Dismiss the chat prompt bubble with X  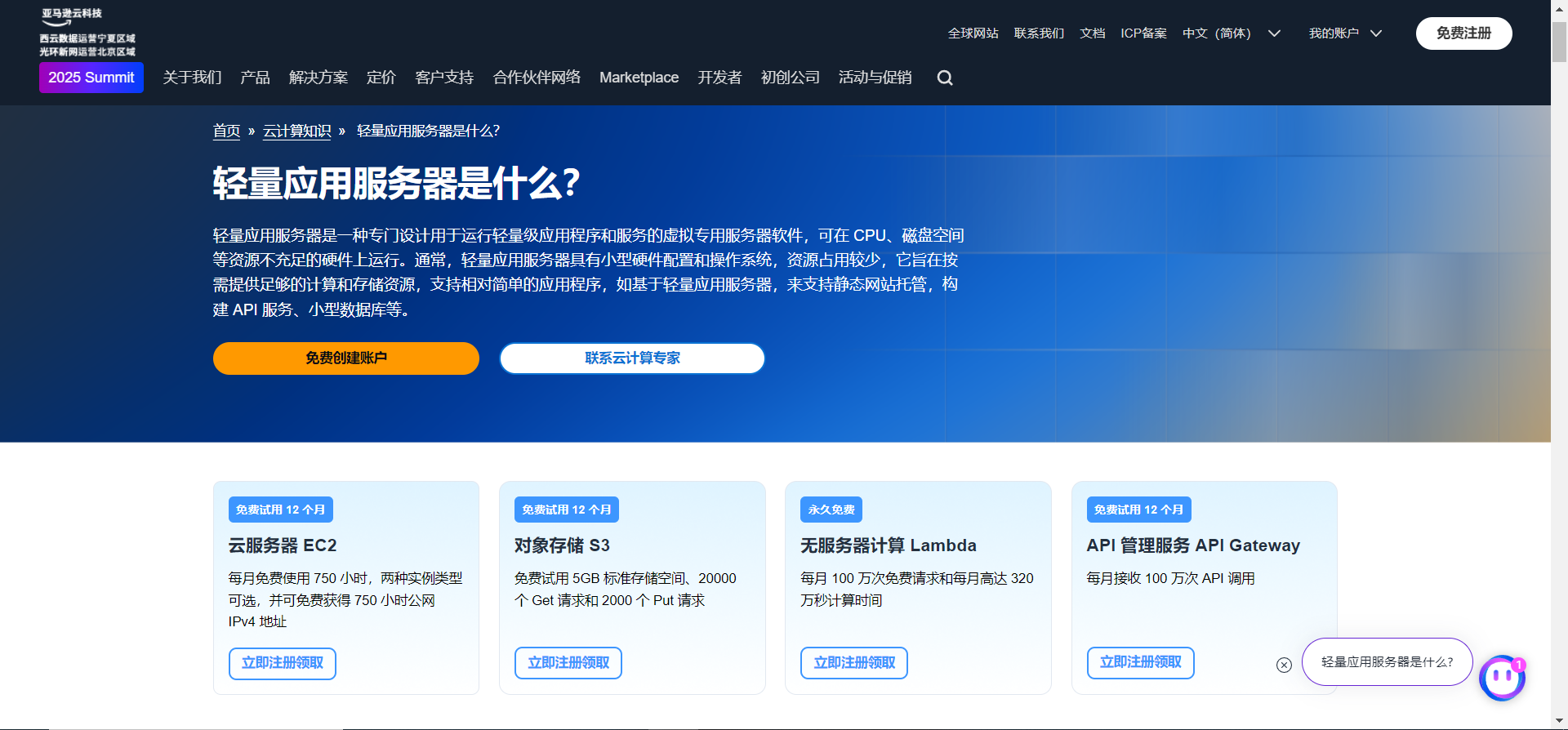[x=1284, y=665]
